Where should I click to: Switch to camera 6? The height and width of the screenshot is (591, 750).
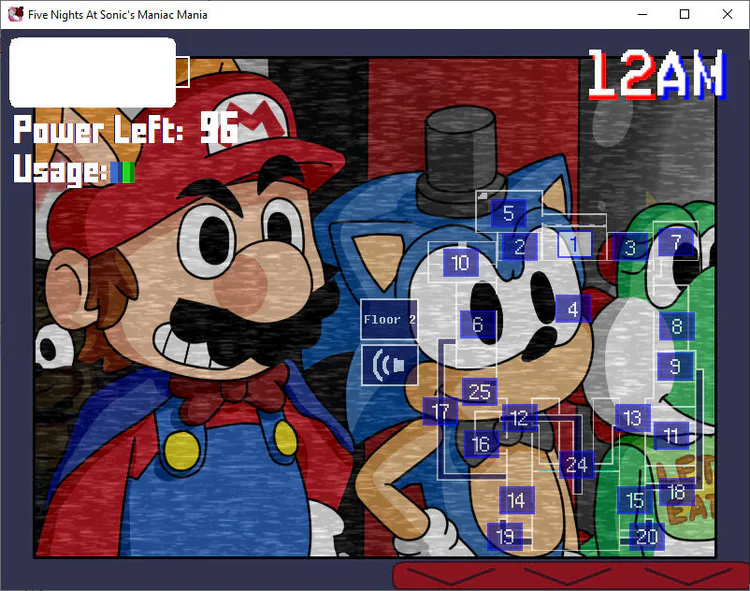point(477,324)
